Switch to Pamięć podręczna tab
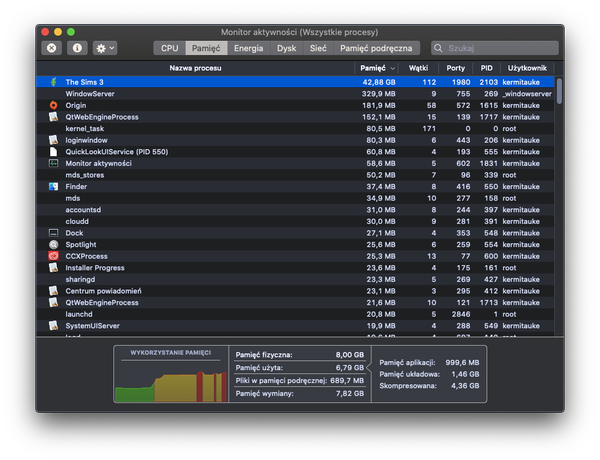The width and height of the screenshot is (600, 460). (377, 48)
